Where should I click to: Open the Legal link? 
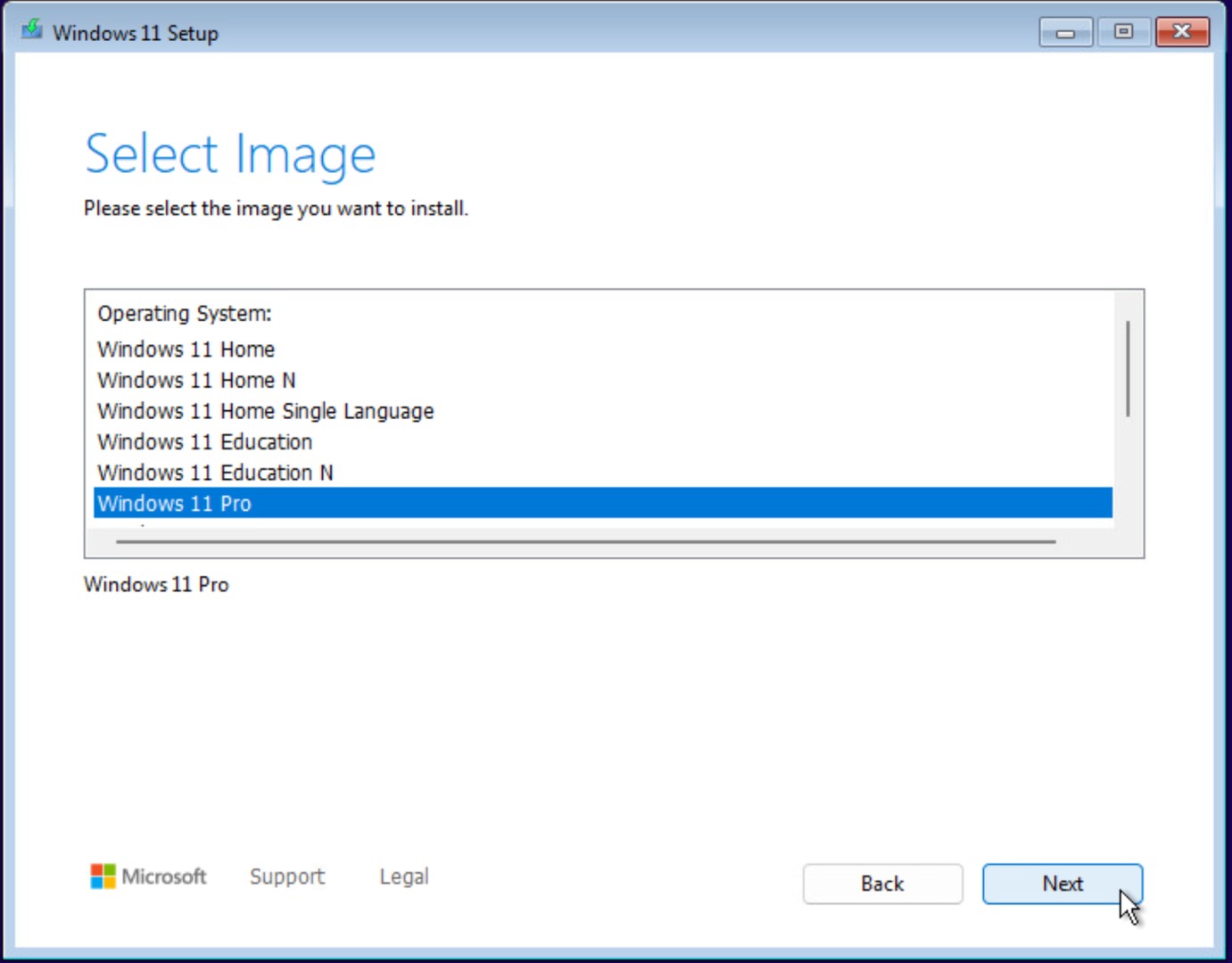pyautogui.click(x=404, y=877)
